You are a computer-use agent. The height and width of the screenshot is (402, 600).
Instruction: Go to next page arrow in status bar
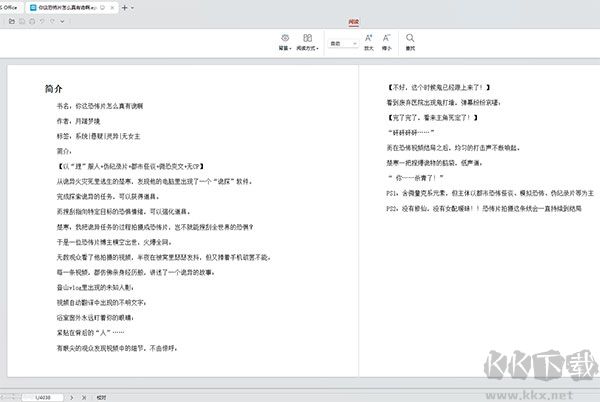[72, 397]
